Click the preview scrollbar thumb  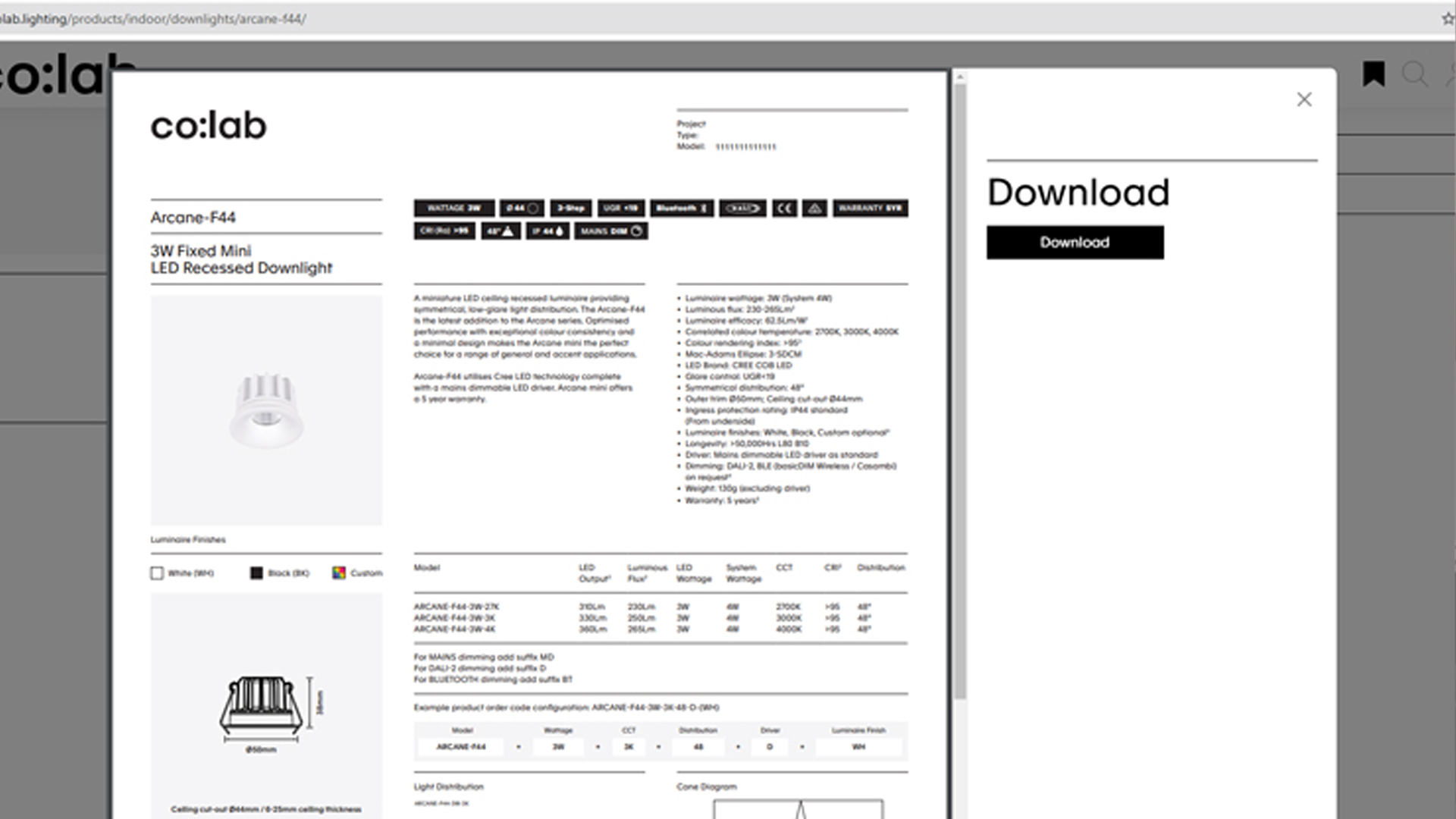pyautogui.click(x=960, y=391)
